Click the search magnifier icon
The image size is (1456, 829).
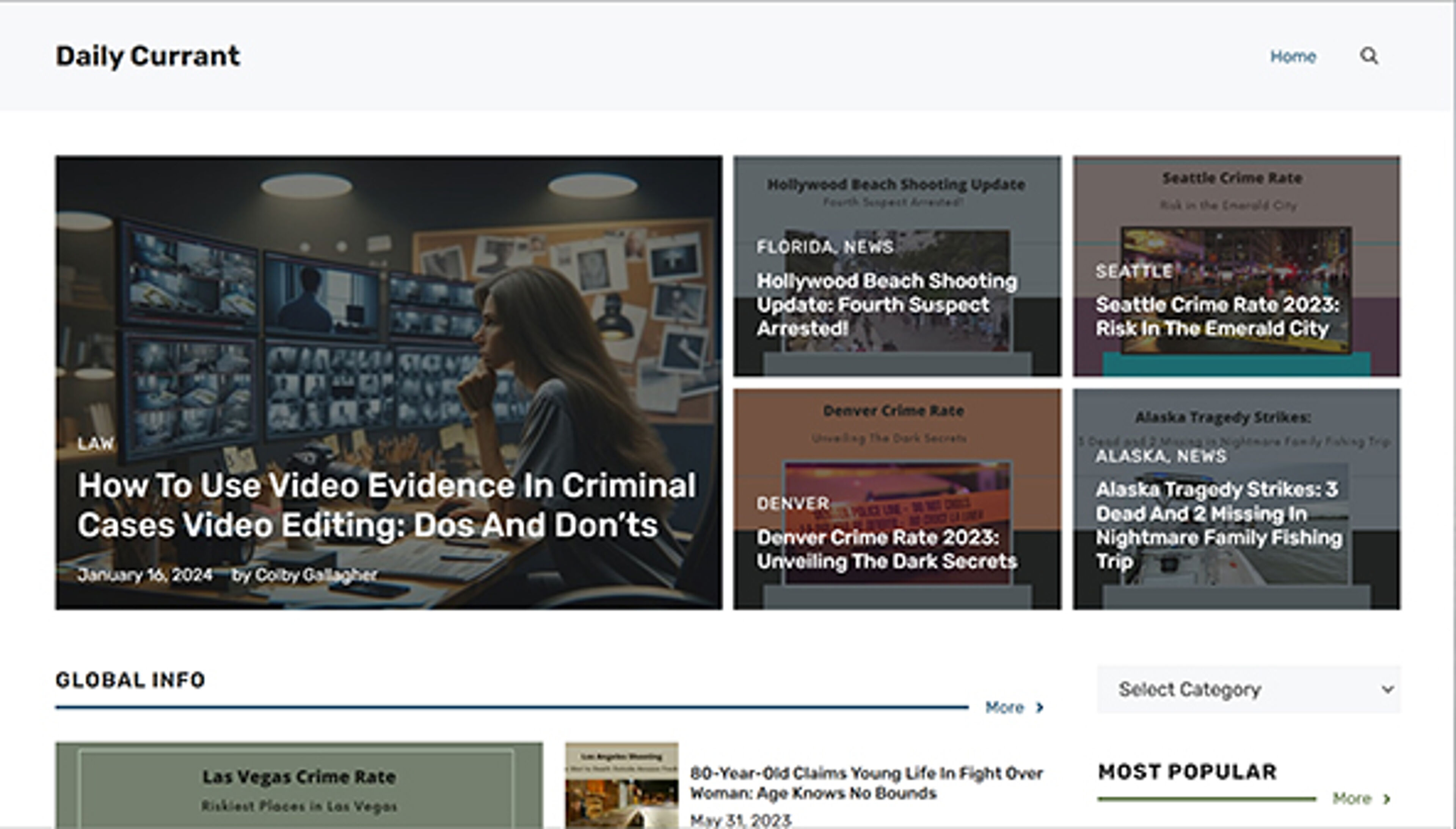(1368, 56)
